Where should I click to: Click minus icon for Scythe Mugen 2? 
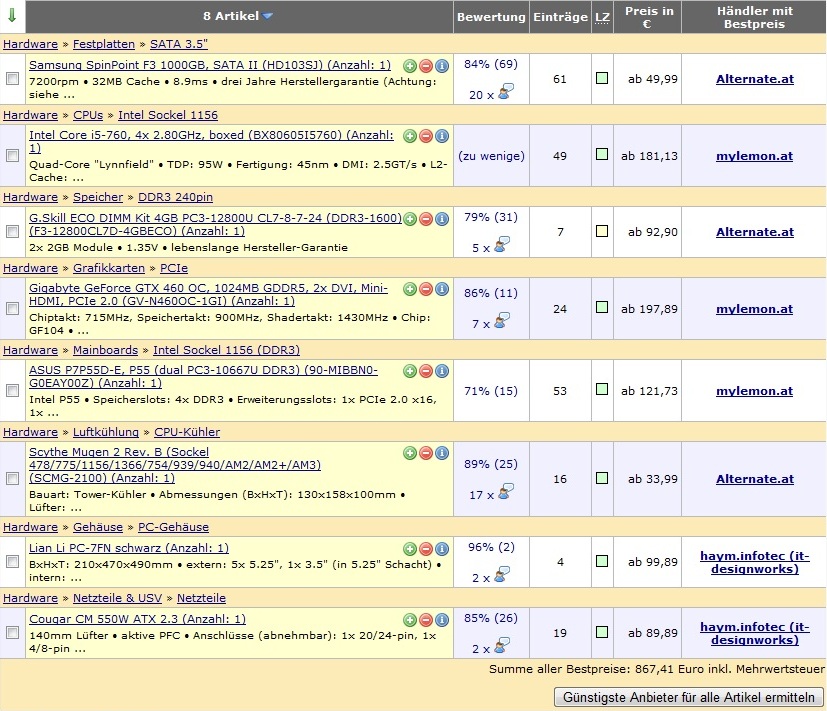tap(426, 453)
